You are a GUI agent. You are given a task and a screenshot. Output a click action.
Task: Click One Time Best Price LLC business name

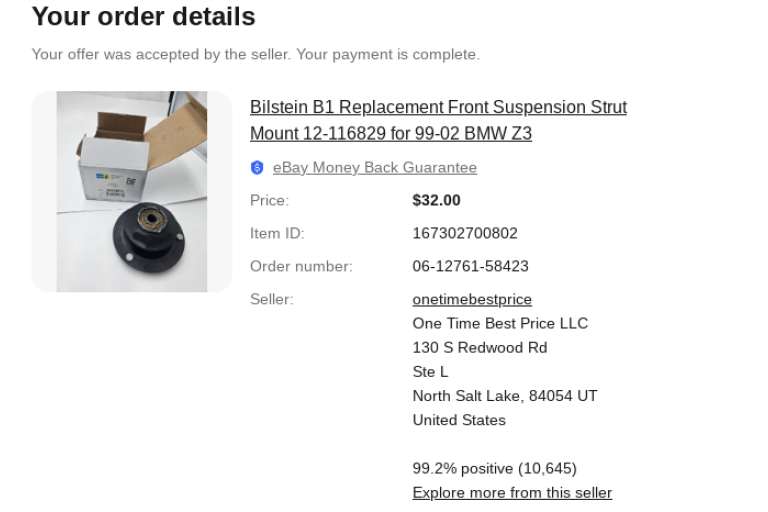point(500,323)
